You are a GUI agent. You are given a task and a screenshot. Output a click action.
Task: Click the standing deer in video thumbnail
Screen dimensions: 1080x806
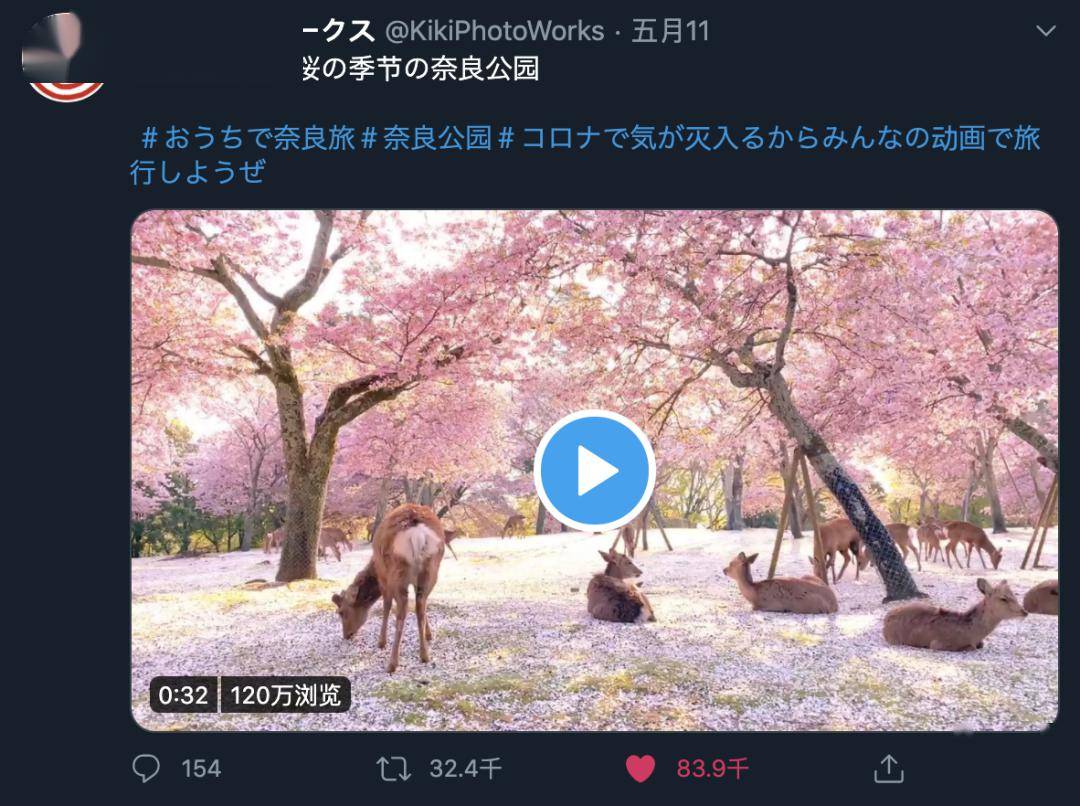[394, 582]
